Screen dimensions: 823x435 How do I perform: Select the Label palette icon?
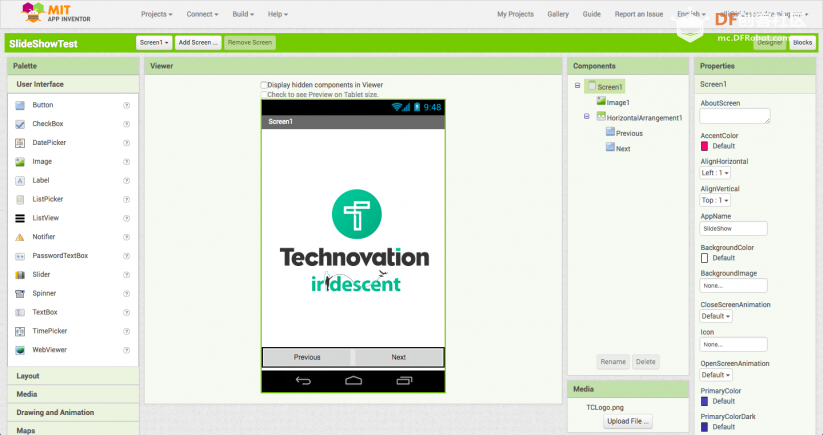20,181
